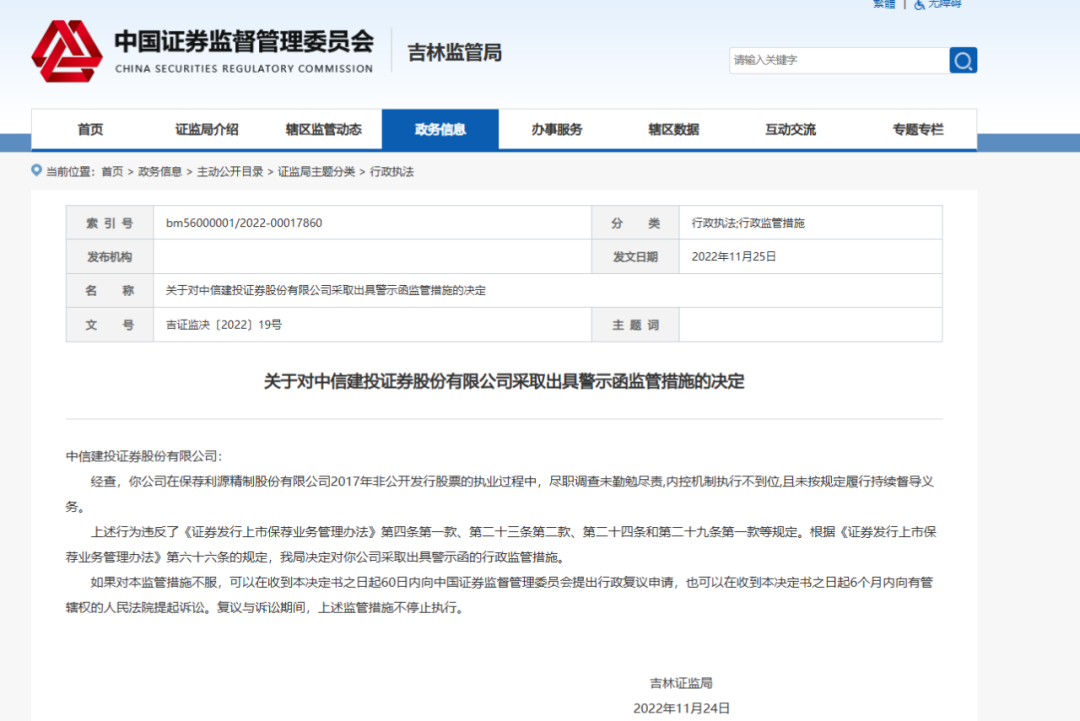Click the 吉林监管局 header title
1080x721 pixels.
(454, 53)
